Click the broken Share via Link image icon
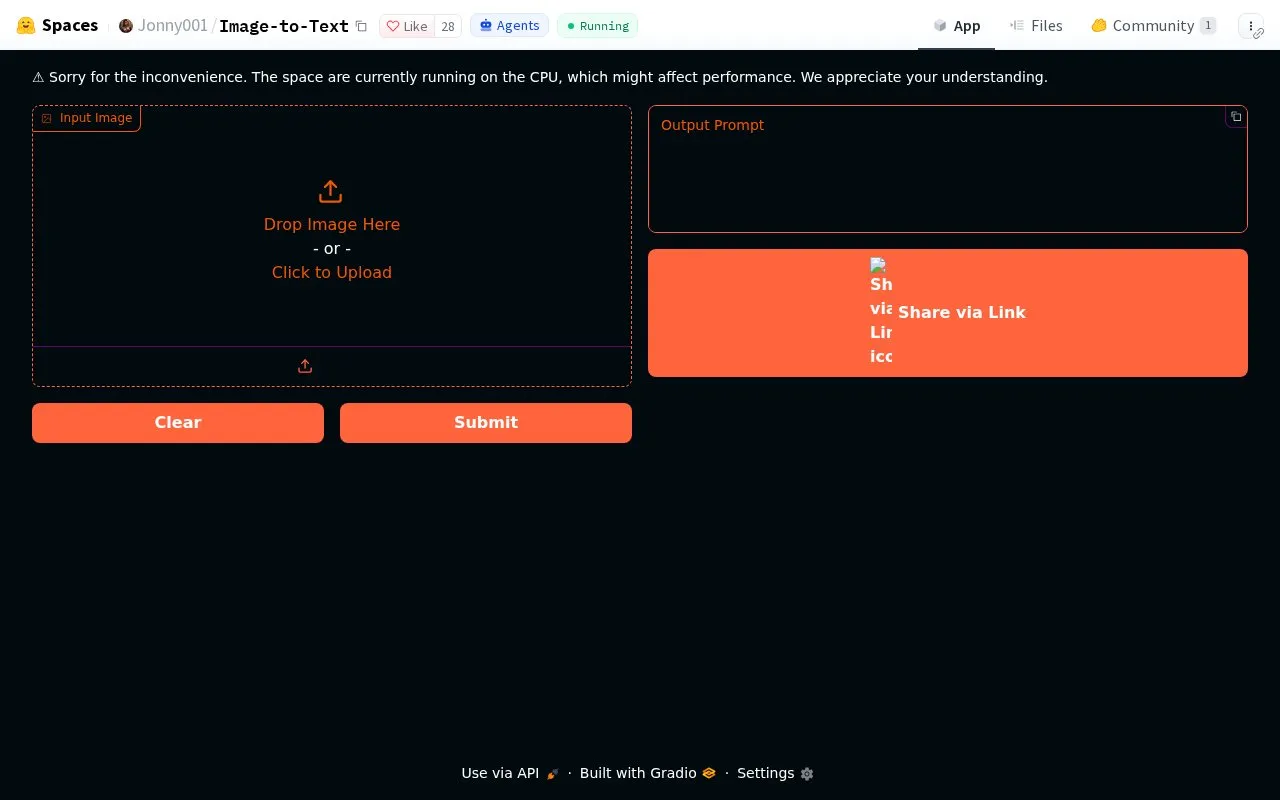Screen dimensions: 1280x800 click(x=881, y=312)
